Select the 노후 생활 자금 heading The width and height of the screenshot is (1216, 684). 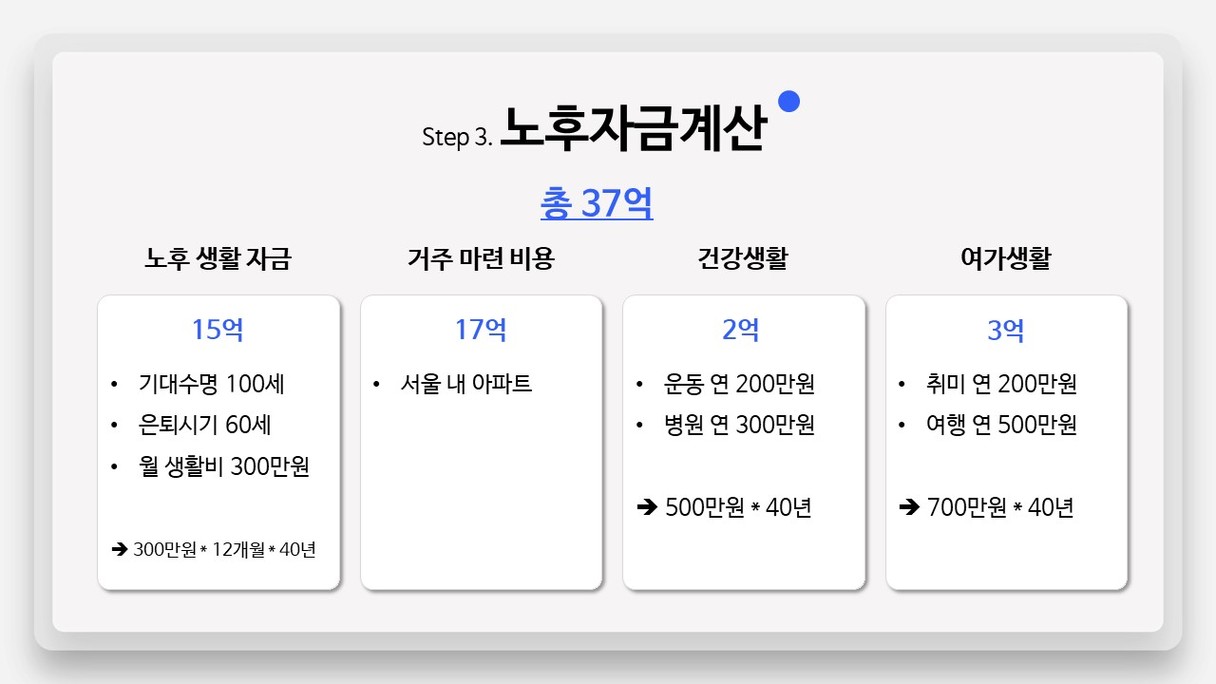pos(218,259)
